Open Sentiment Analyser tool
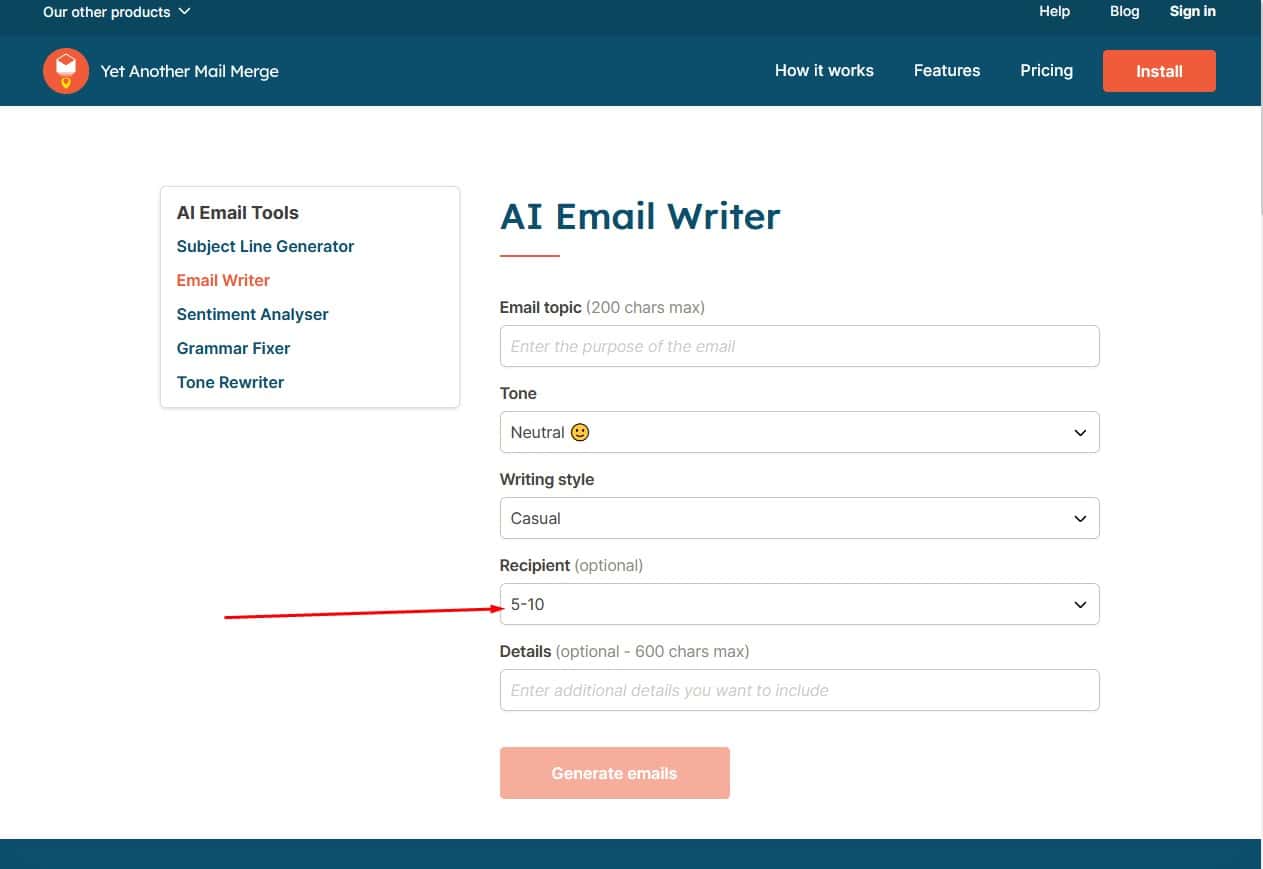The height and width of the screenshot is (869, 1263). click(252, 314)
